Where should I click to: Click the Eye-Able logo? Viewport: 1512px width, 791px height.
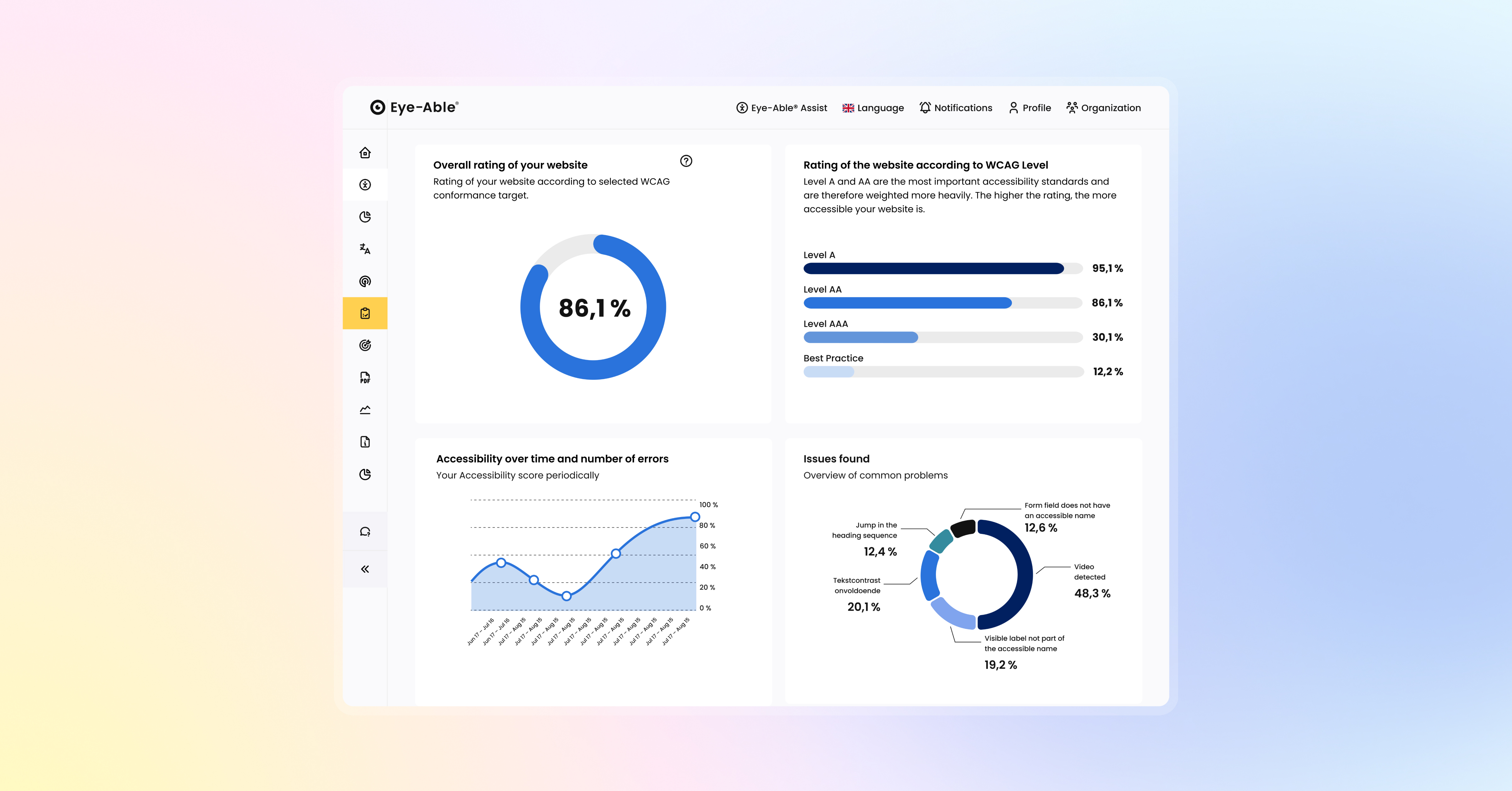[x=415, y=107]
